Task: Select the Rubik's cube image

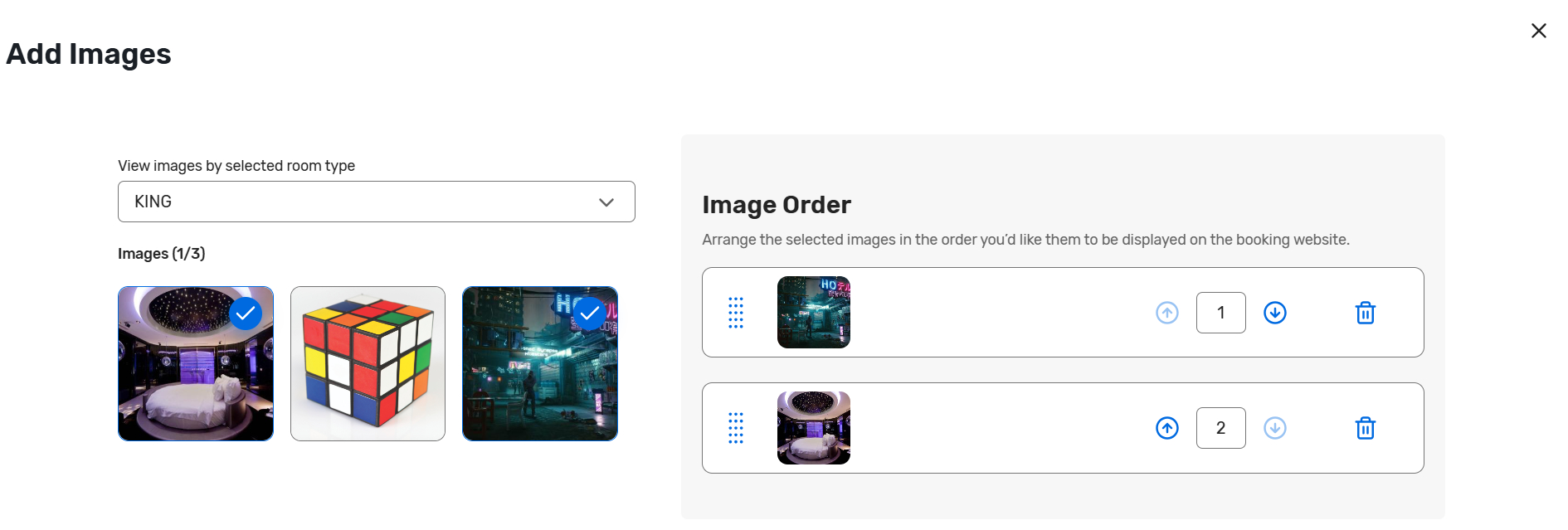Action: click(368, 363)
